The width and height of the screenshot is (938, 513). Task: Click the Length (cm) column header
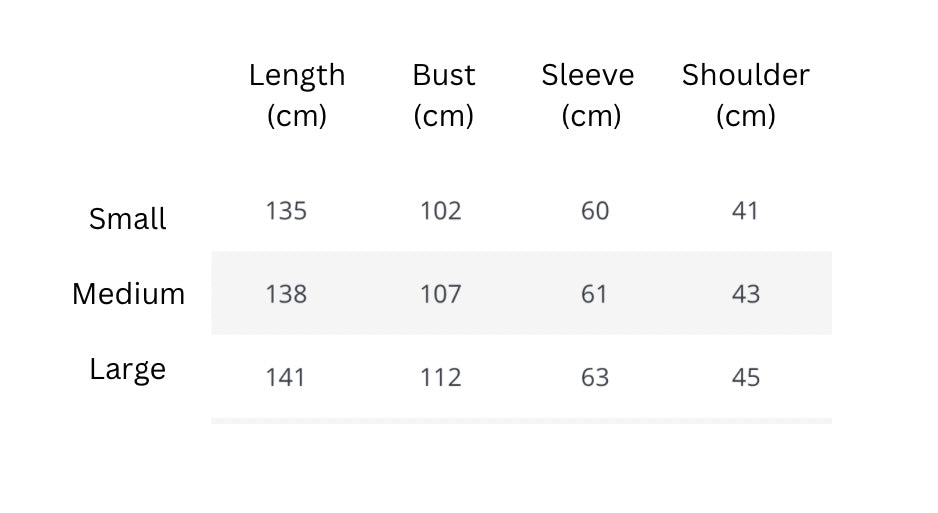click(x=297, y=95)
